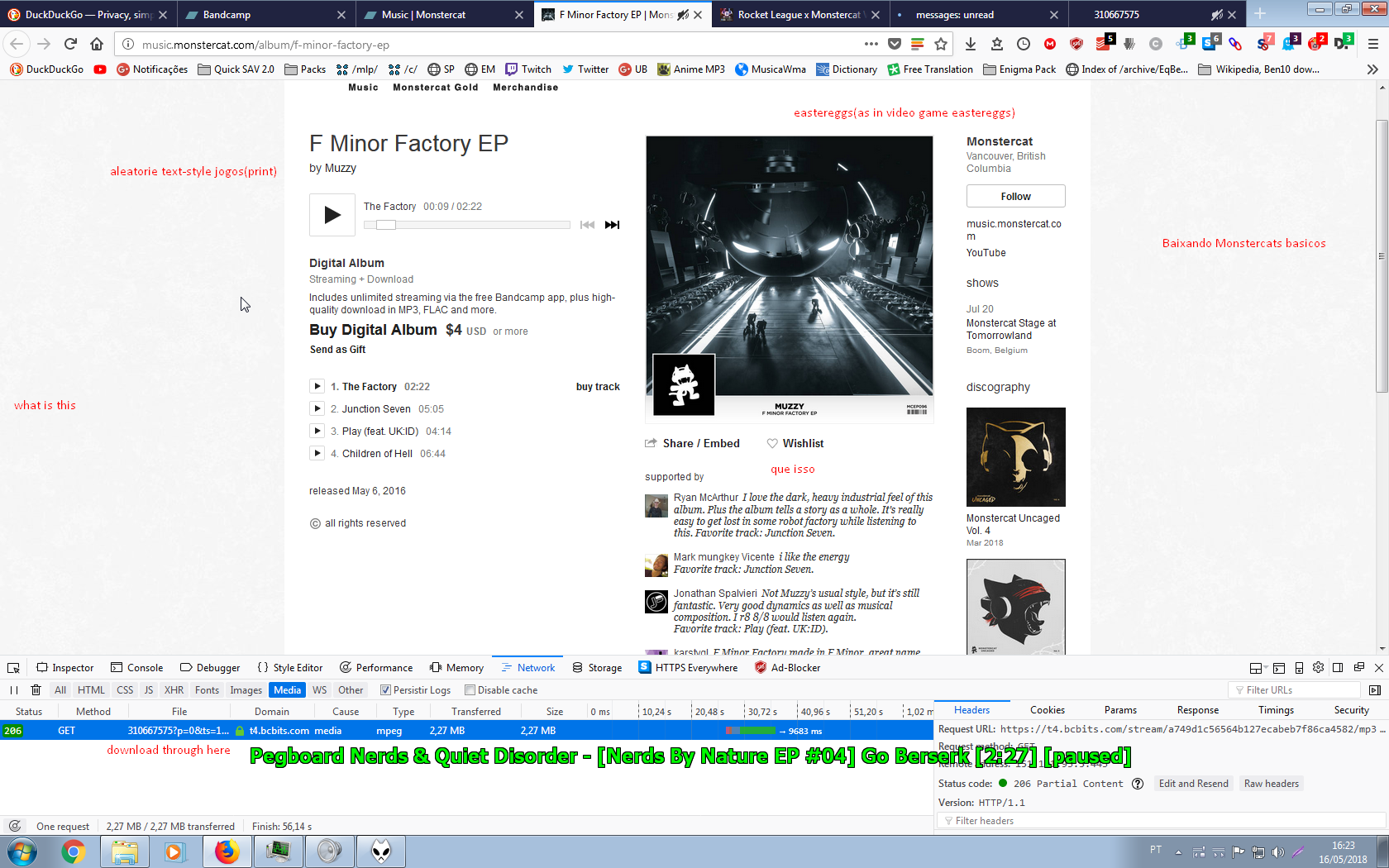Reload the current page

[70, 45]
